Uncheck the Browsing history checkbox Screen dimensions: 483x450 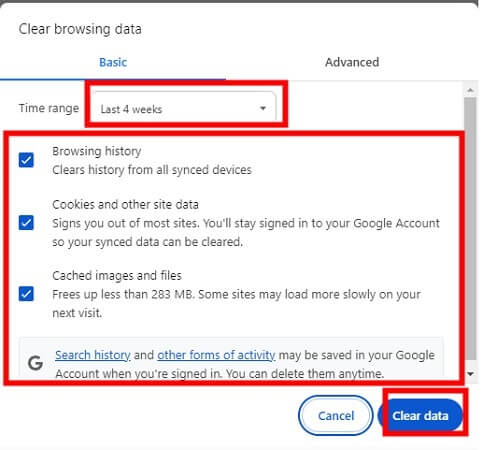(26, 160)
